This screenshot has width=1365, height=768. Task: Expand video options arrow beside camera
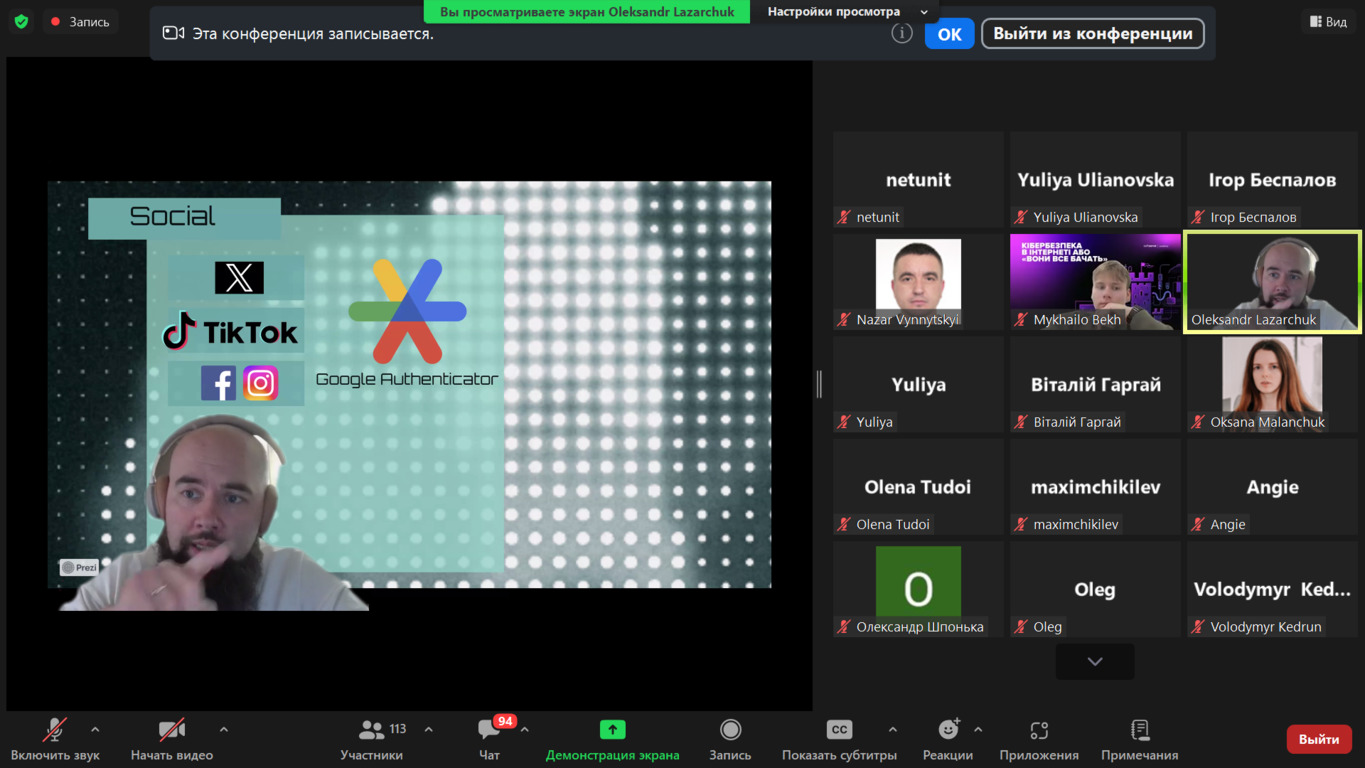pyautogui.click(x=224, y=730)
